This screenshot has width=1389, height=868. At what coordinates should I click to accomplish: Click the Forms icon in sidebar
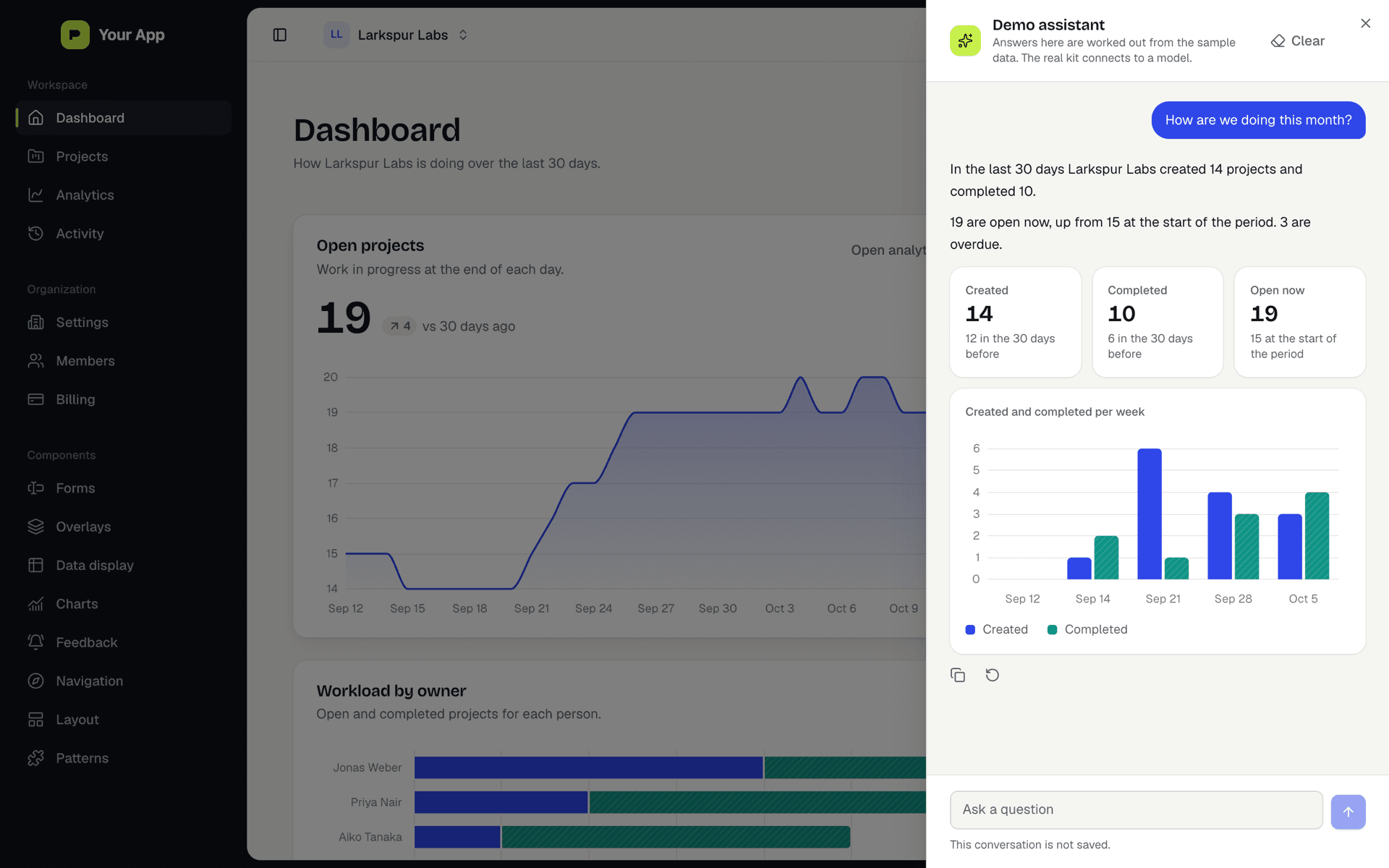pos(36,488)
